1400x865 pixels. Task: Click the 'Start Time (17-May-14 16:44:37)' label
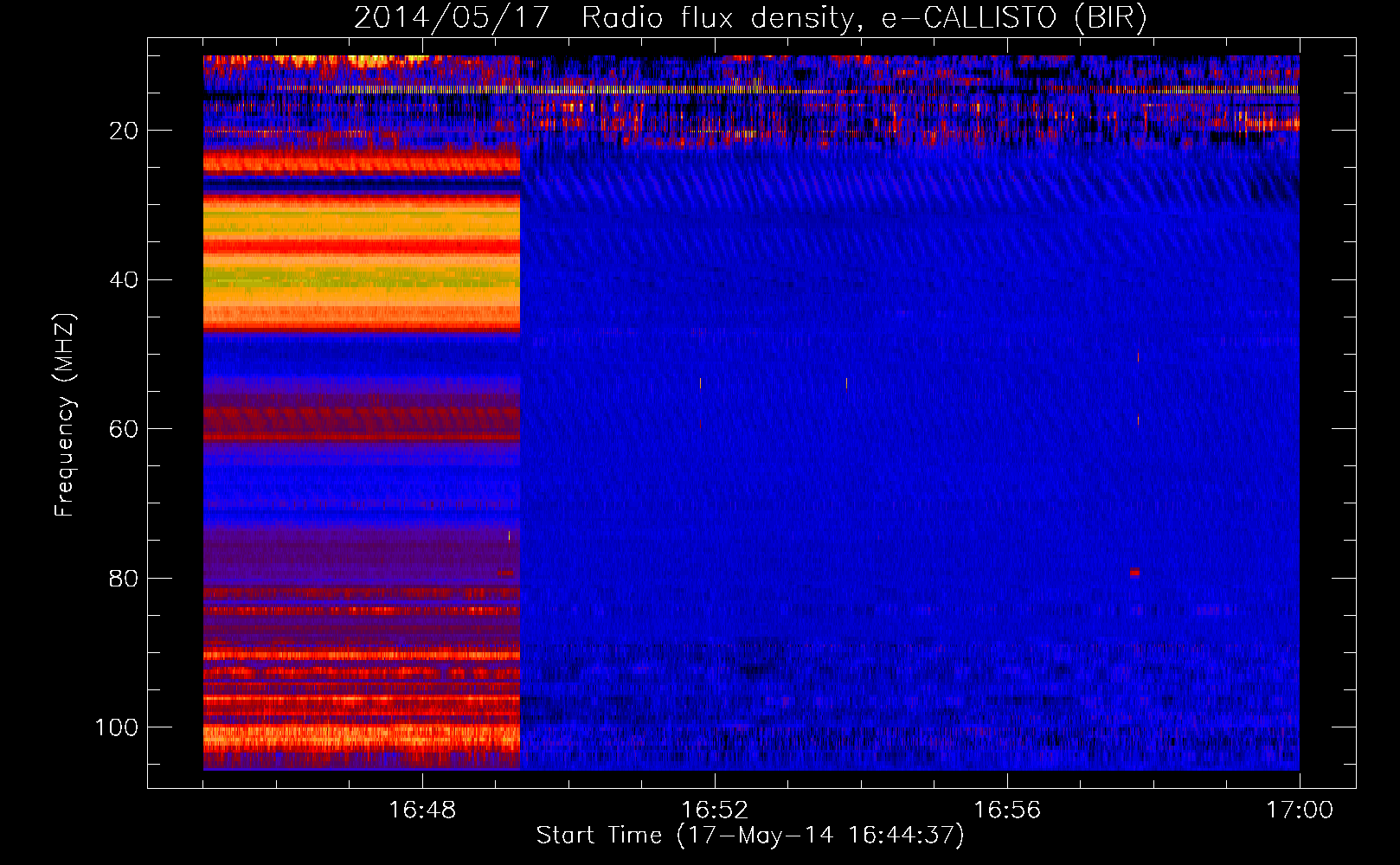(x=750, y=836)
